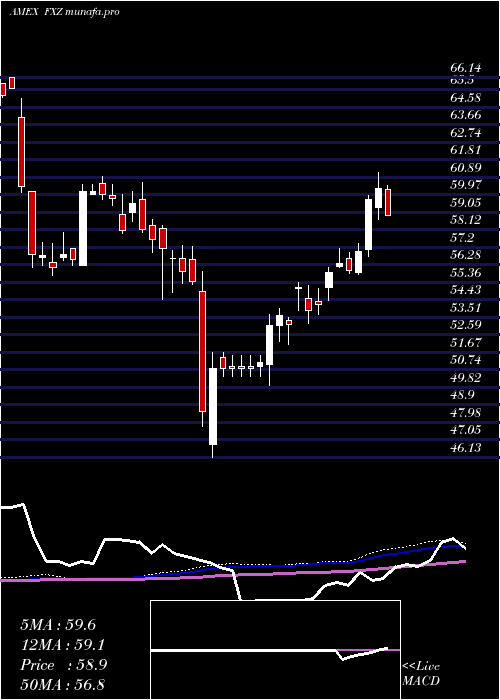The image size is (500, 700).
Task: Select the AMEX FXZ munafa.pro chart title
Action: point(64,12)
